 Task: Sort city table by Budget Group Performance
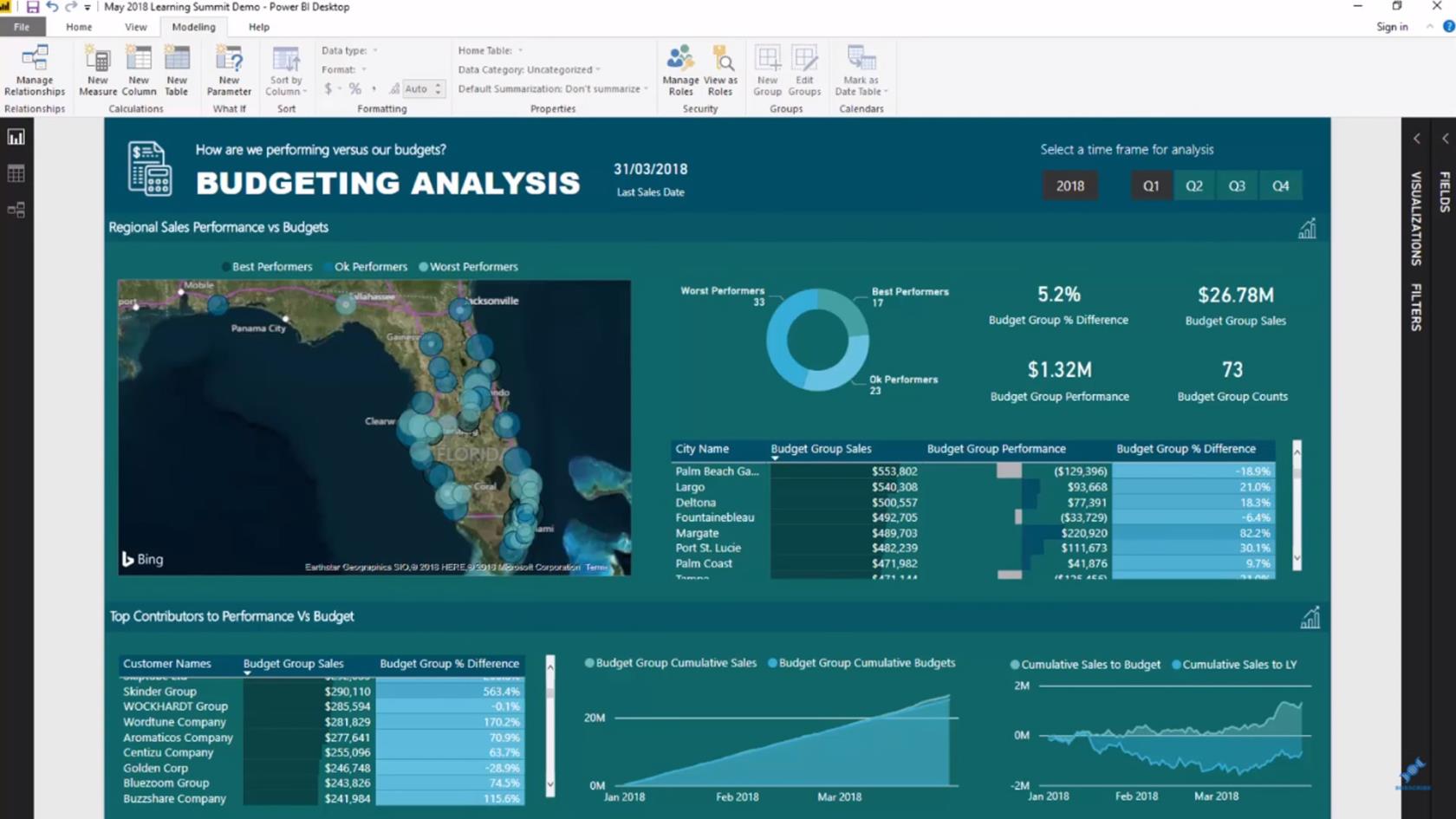pos(996,449)
